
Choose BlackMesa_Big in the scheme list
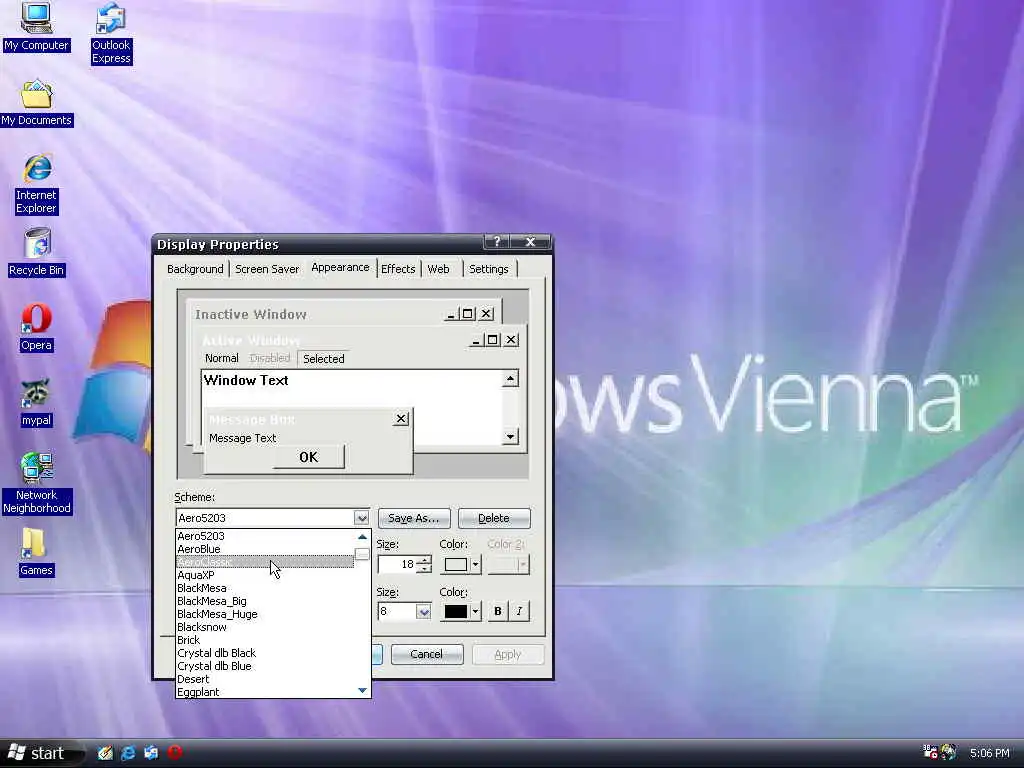[265, 601]
